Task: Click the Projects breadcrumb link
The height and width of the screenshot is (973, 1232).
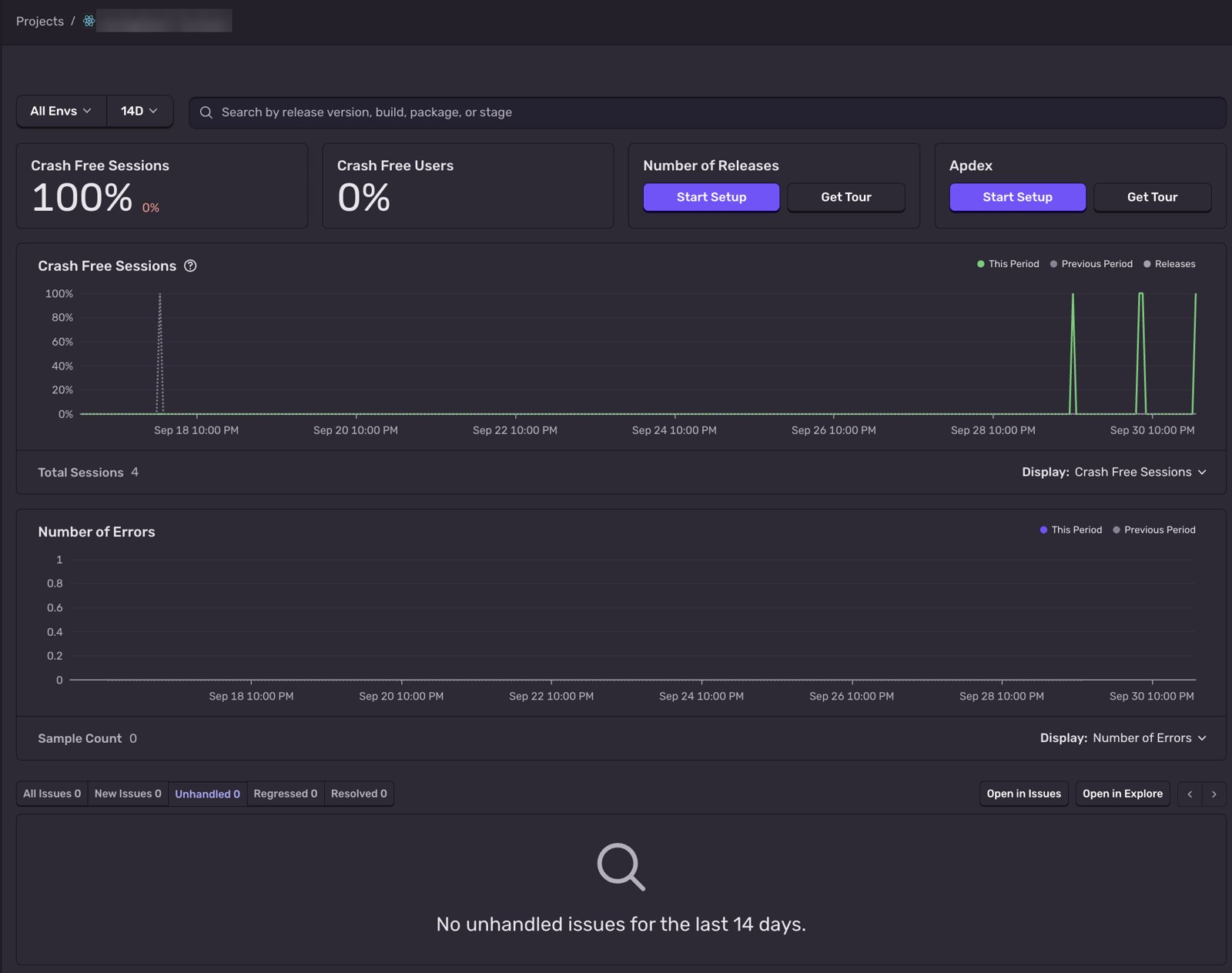Action: point(40,21)
